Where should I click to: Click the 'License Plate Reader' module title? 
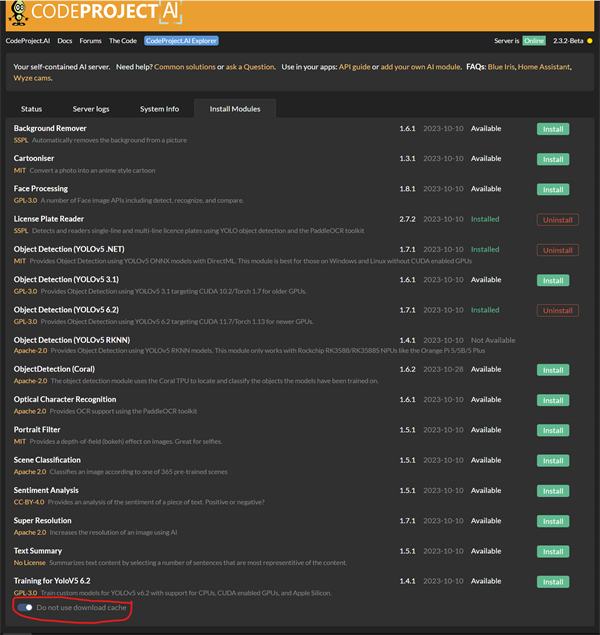(49, 219)
